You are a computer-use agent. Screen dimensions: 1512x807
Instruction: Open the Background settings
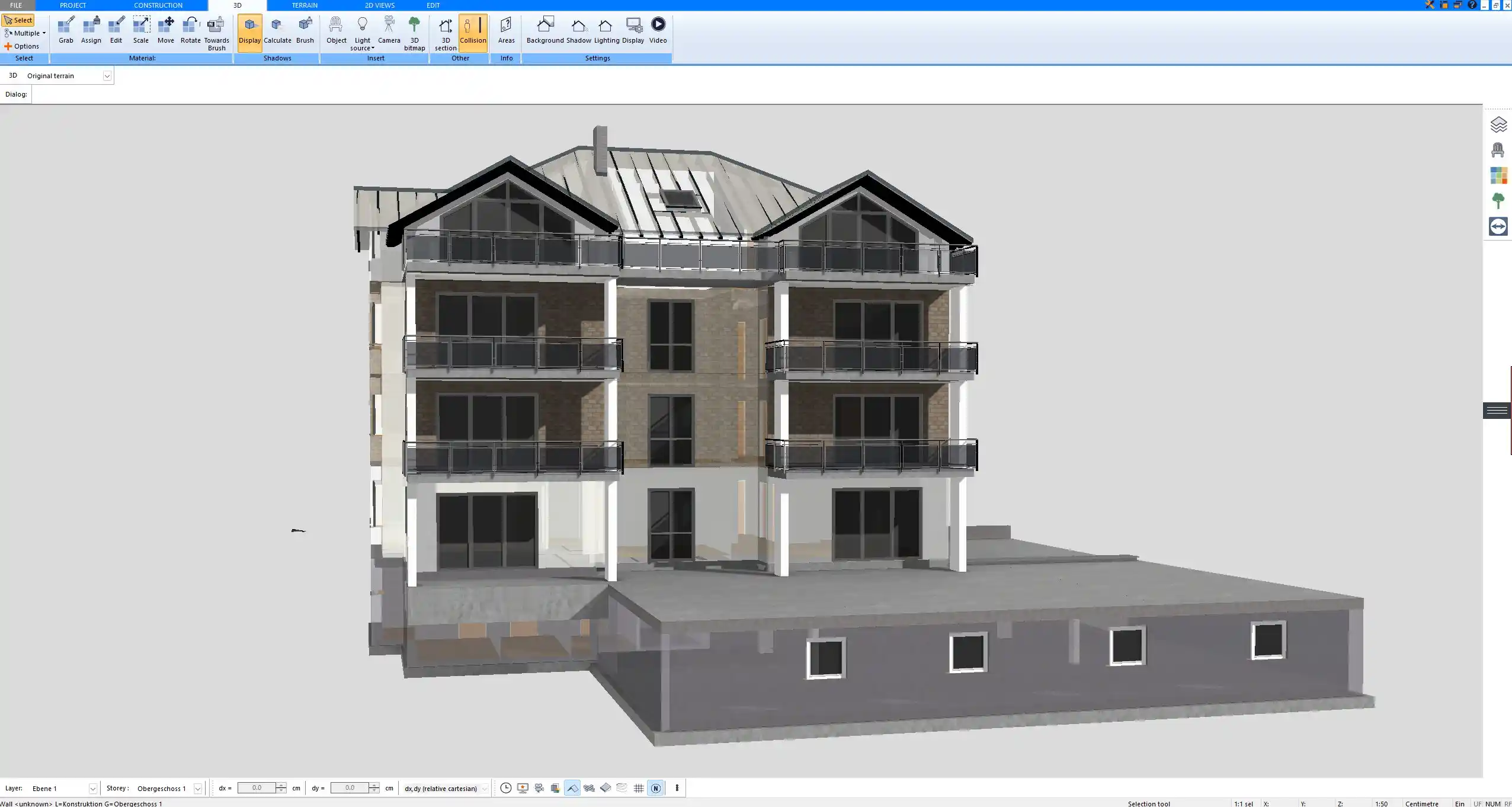point(544,30)
